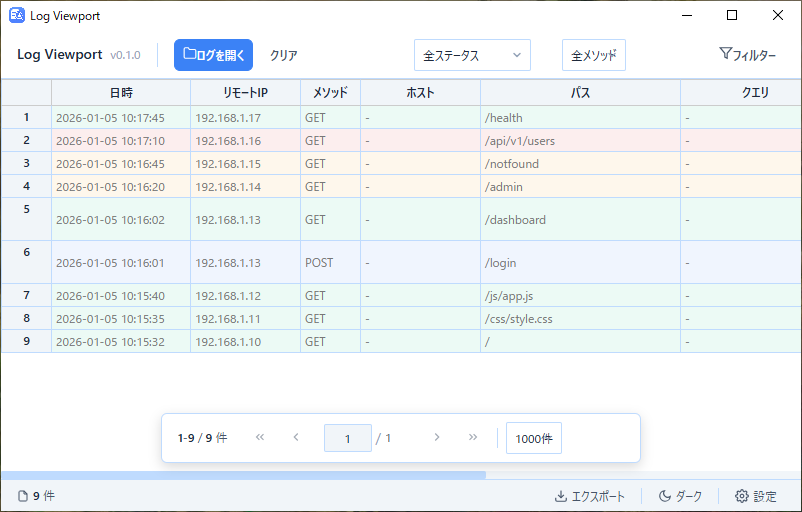This screenshot has width=802, height=512.
Task: Click the page number input field
Action: click(x=347, y=438)
